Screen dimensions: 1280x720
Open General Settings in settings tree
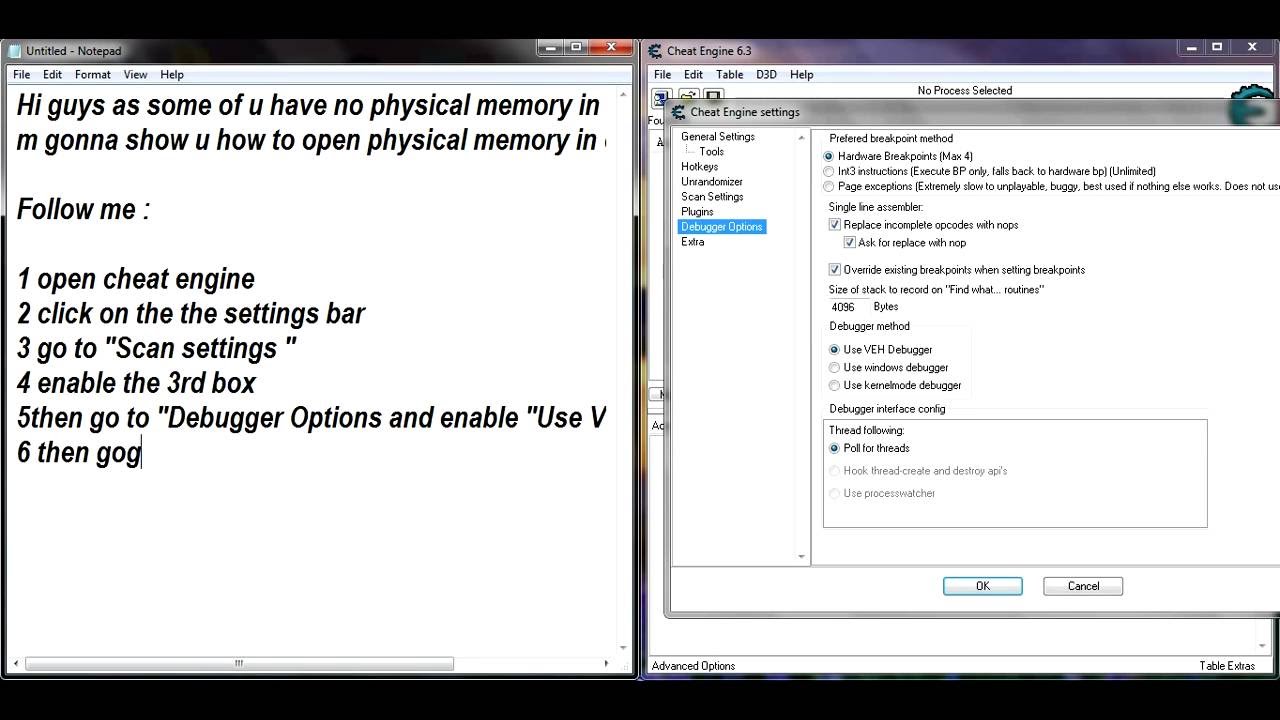[x=718, y=137]
